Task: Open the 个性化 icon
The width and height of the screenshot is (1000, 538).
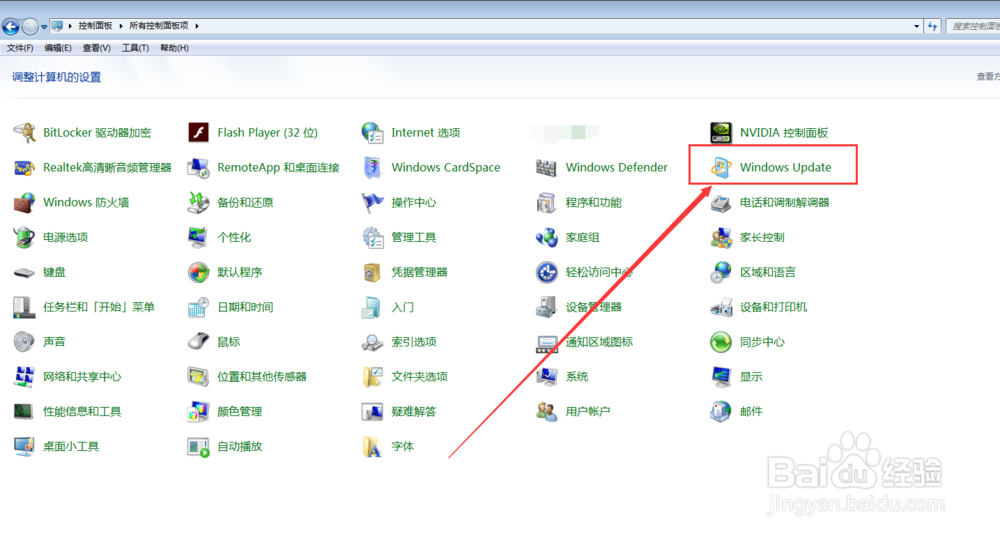Action: [x=198, y=237]
